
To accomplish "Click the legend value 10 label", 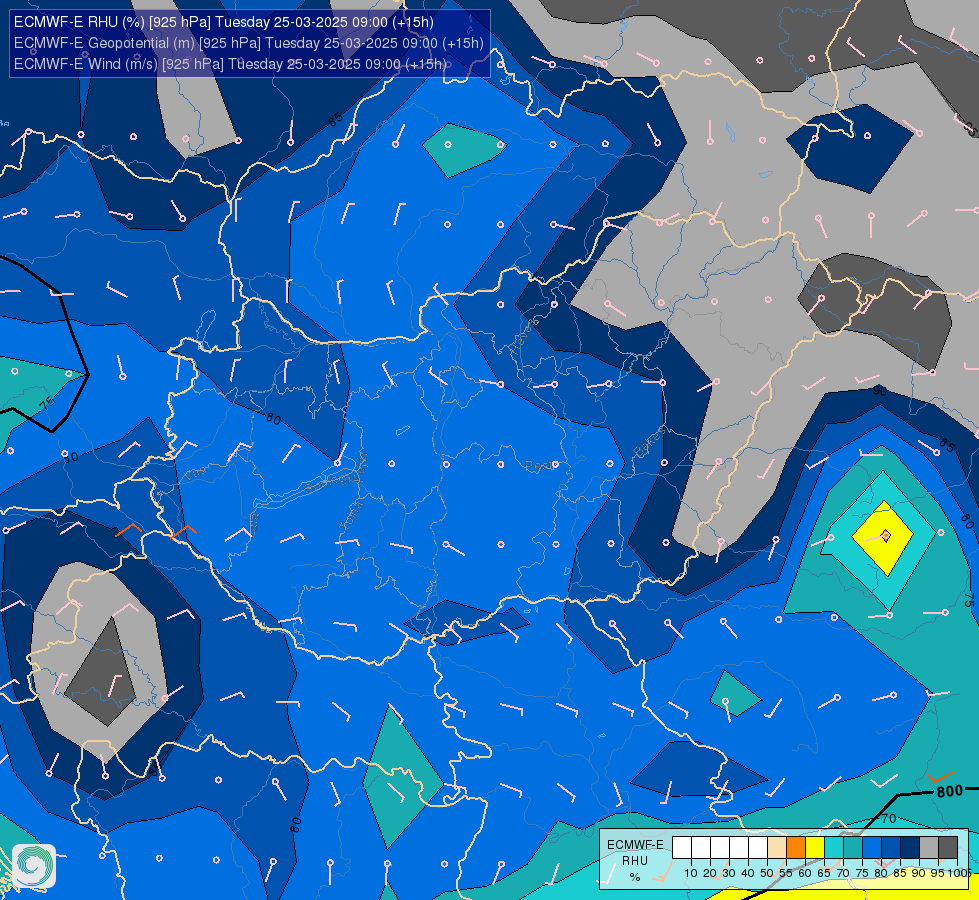I will pos(691,873).
